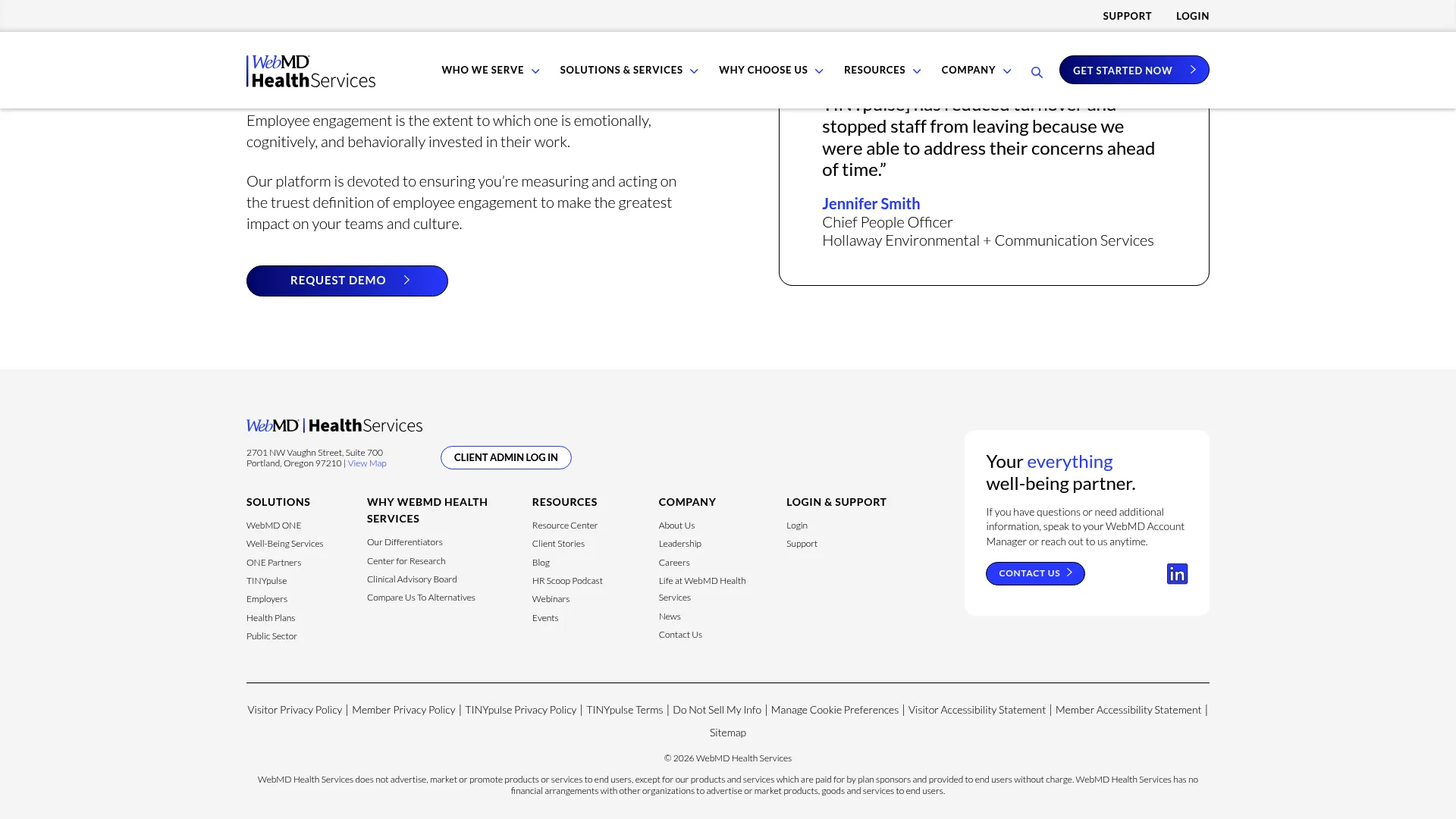Open TINYpulse Terms link
Screen dimensions: 1456x819
(624, 710)
